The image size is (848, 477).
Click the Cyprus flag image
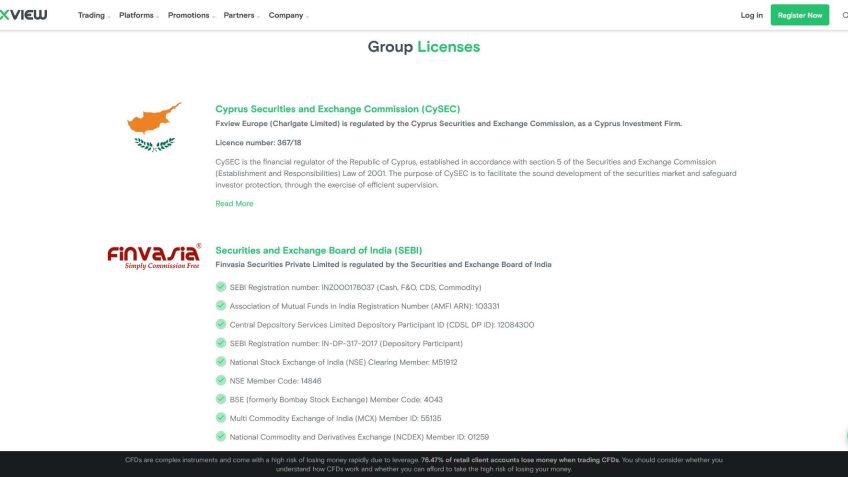(154, 126)
